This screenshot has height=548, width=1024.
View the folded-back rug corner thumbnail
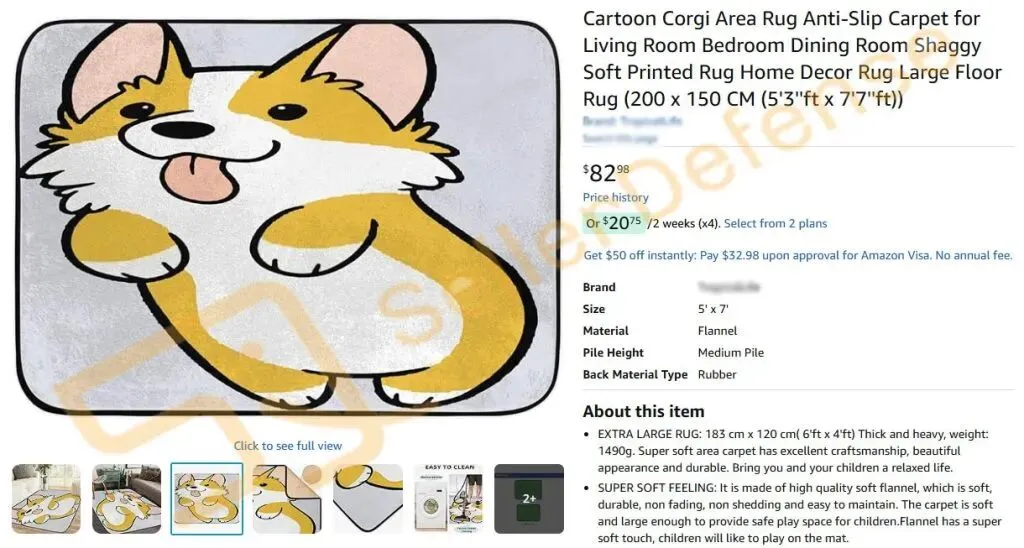[x=287, y=498]
